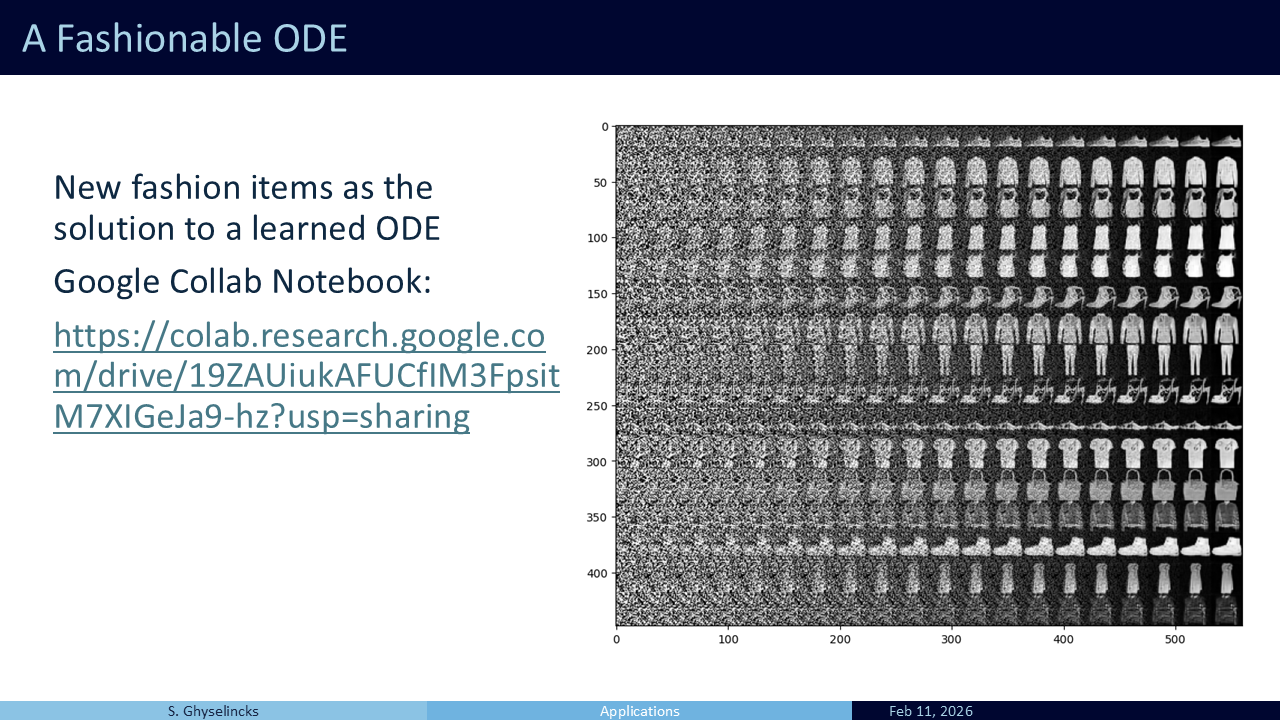Select the 'New fashion items' text paragraph

click(x=246, y=207)
